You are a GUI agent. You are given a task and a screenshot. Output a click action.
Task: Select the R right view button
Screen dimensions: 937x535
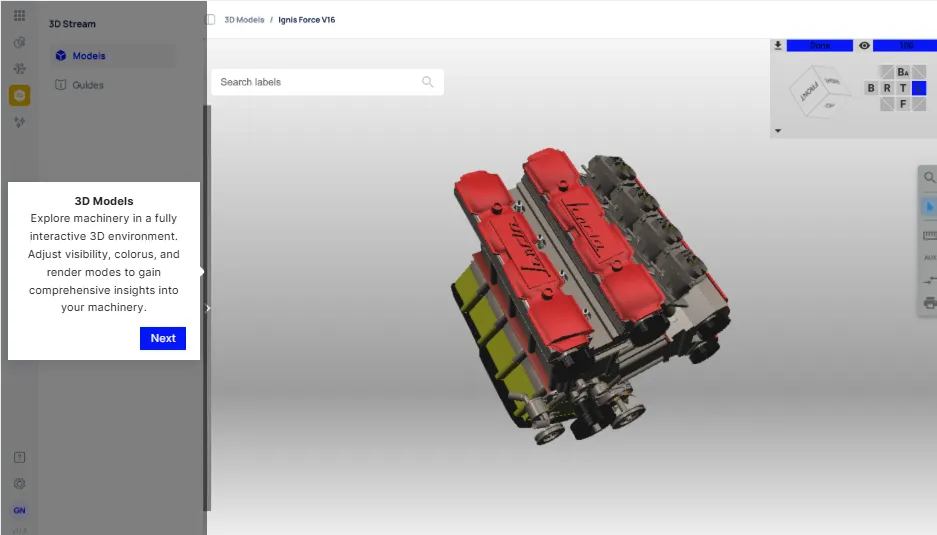pos(887,88)
